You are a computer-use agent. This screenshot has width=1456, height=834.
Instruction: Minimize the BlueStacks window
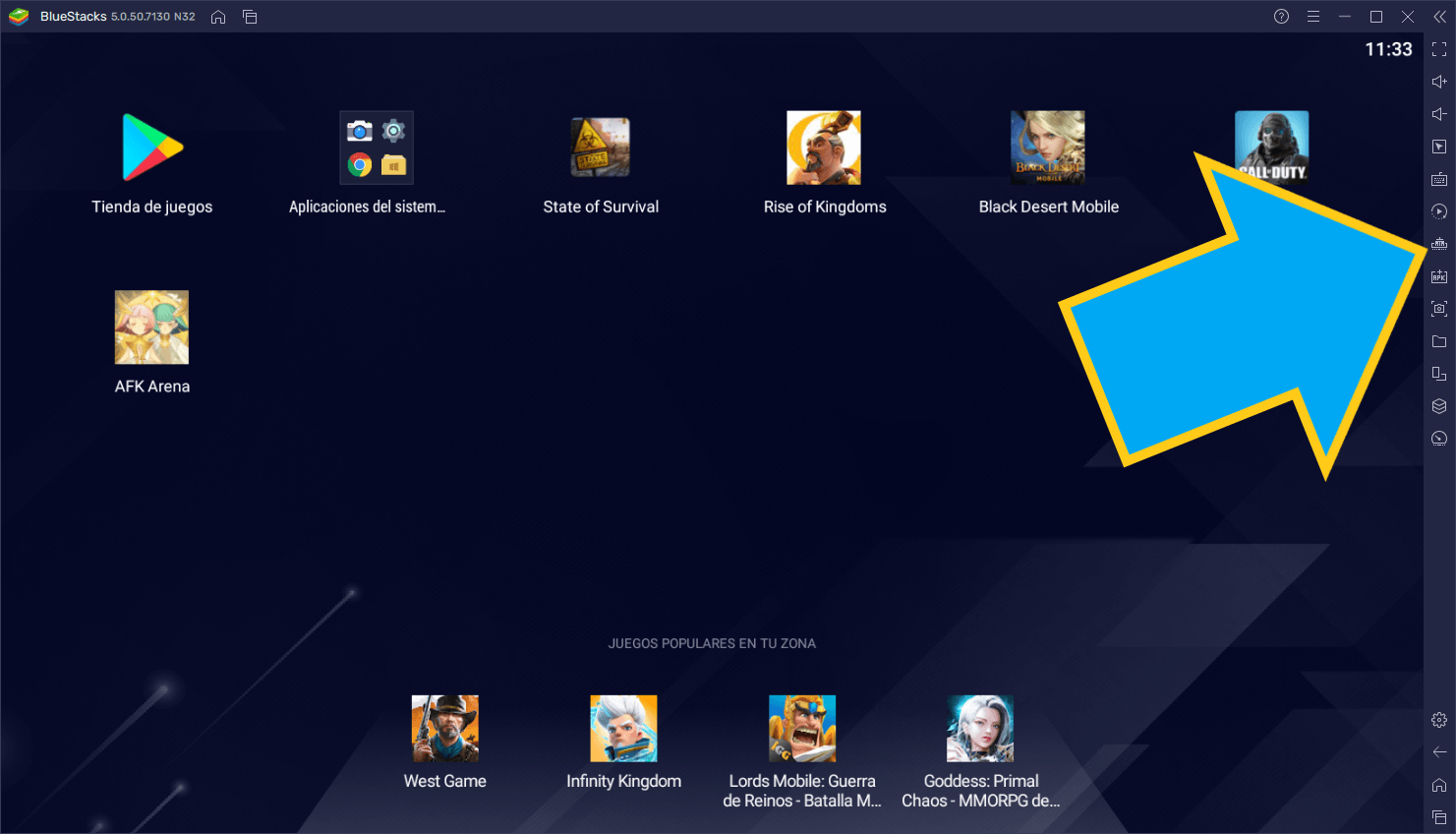pyautogui.click(x=1345, y=17)
